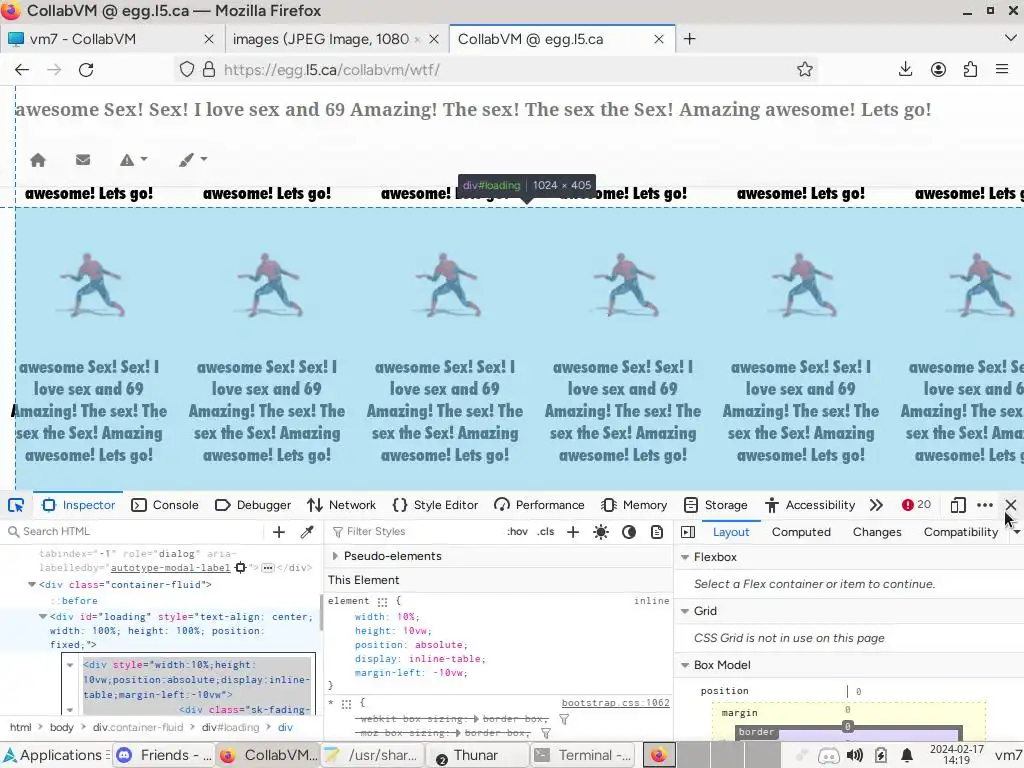The height and width of the screenshot is (768, 1024).
Task: Click the page's home icon
Action: 38,160
